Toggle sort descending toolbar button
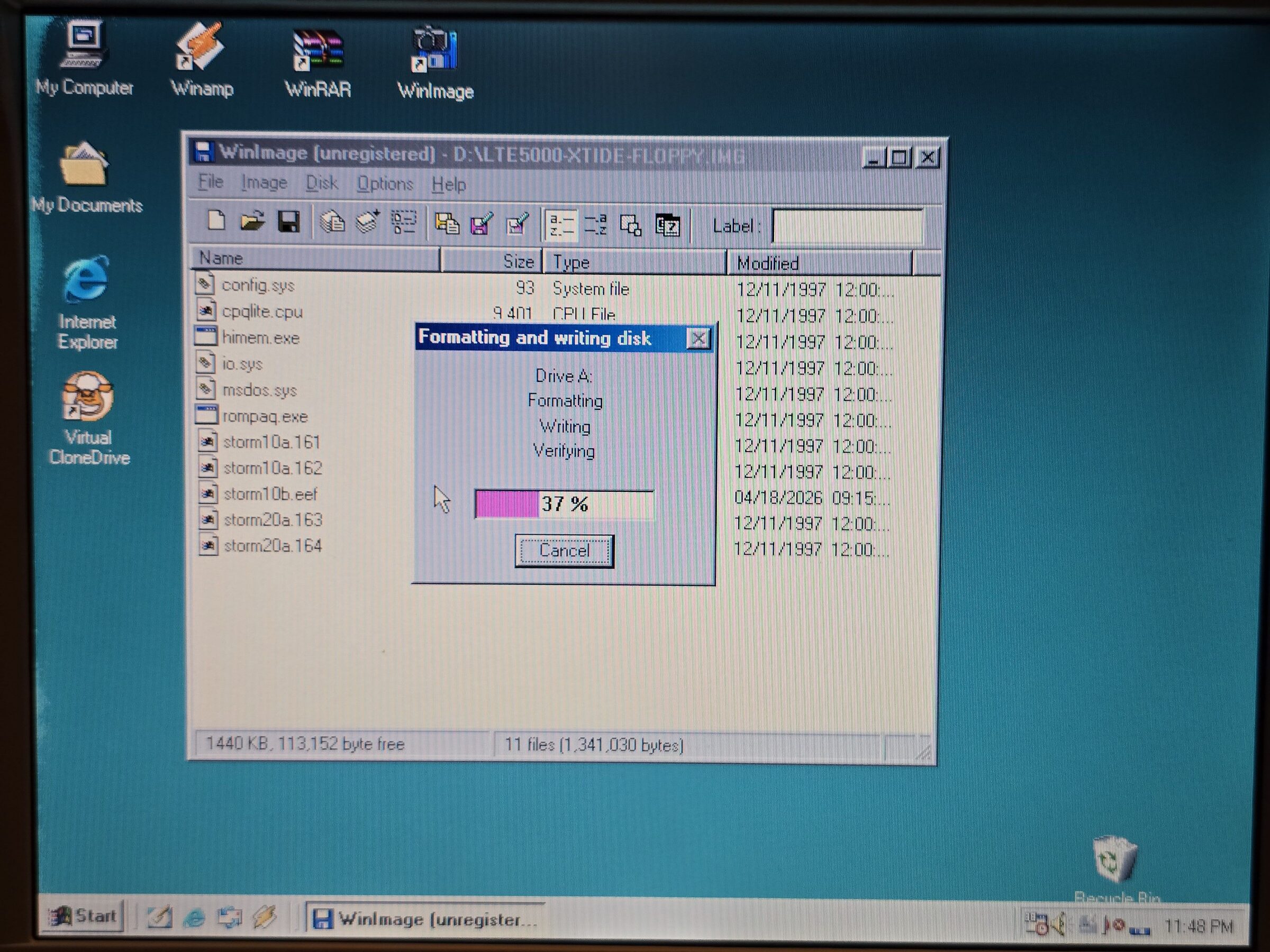This screenshot has height=952, width=1270. (595, 225)
